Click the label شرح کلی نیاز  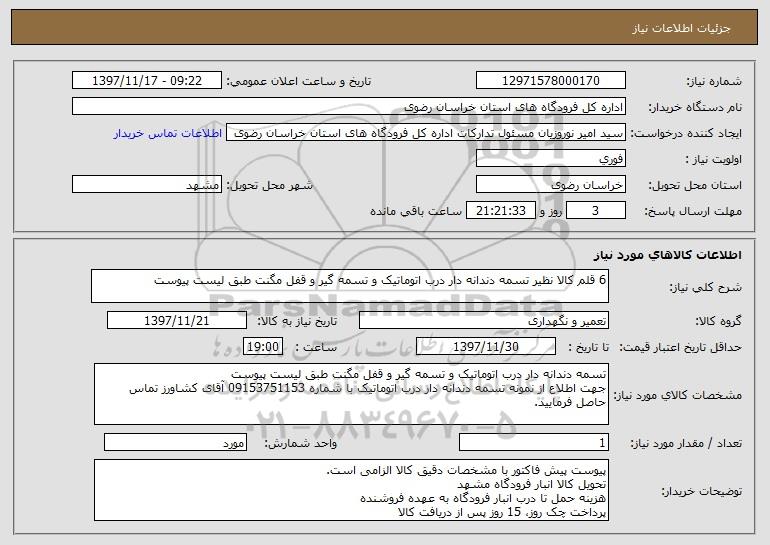(x=706, y=288)
